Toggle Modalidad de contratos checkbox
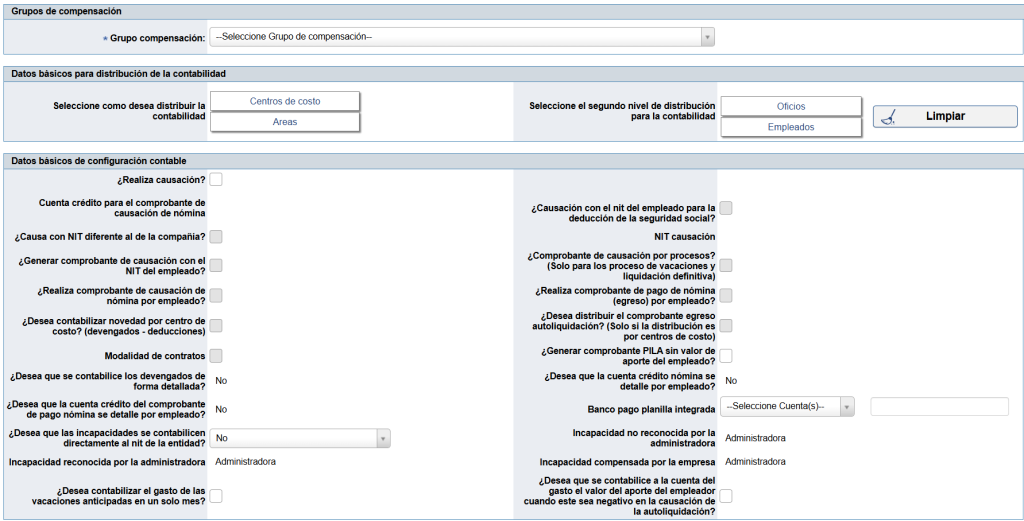Image resolution: width=1024 pixels, height=521 pixels. pos(216,356)
